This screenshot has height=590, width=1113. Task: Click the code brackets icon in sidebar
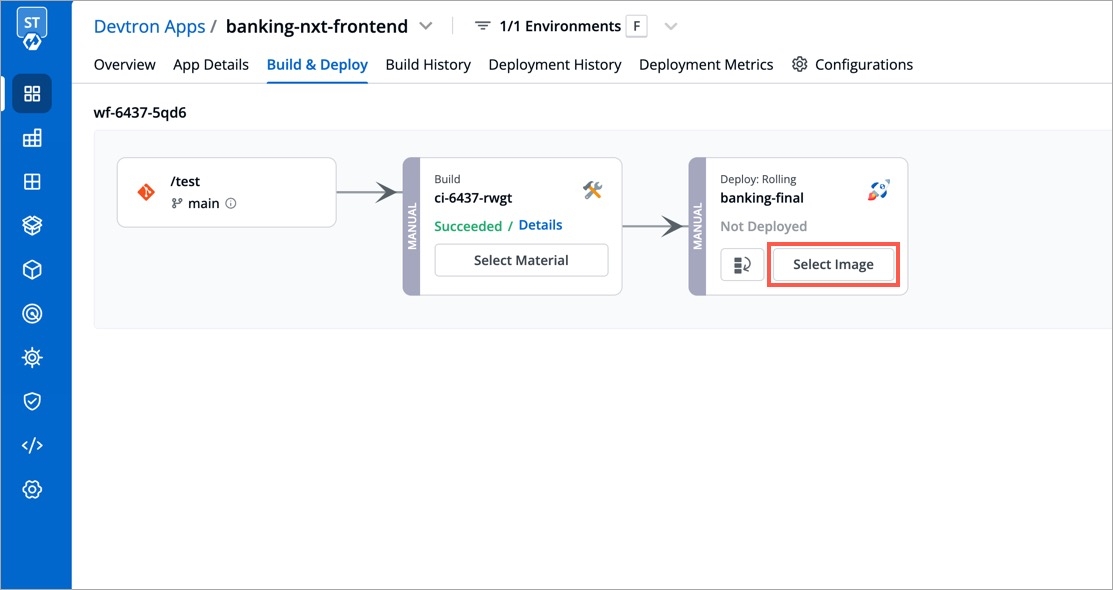tap(32, 445)
